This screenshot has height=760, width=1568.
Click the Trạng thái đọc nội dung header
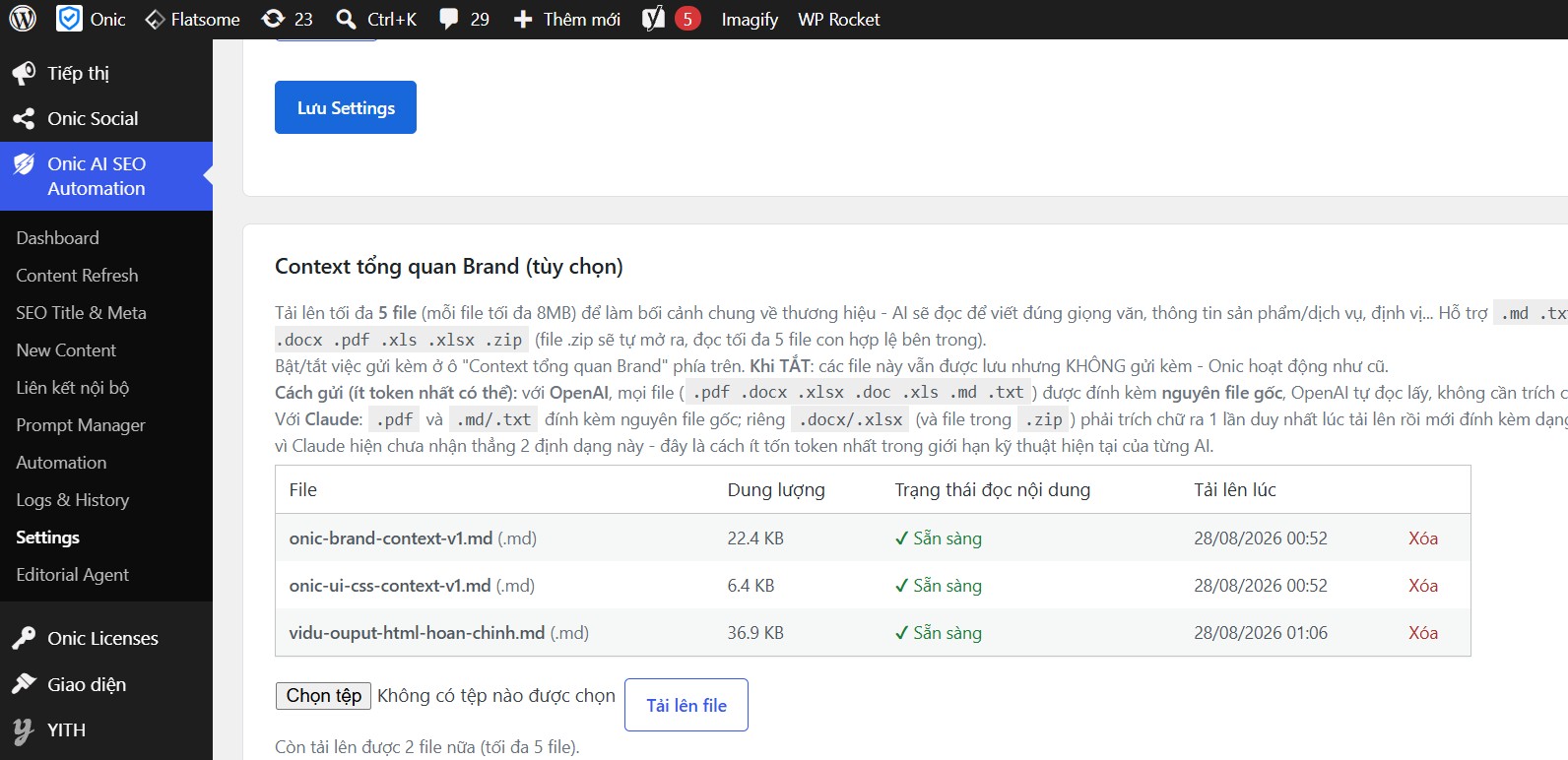993,490
